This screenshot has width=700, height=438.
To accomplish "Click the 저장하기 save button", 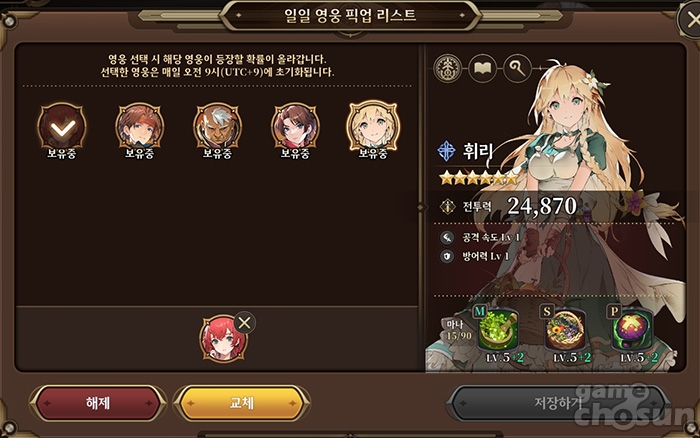I will click(x=558, y=403).
